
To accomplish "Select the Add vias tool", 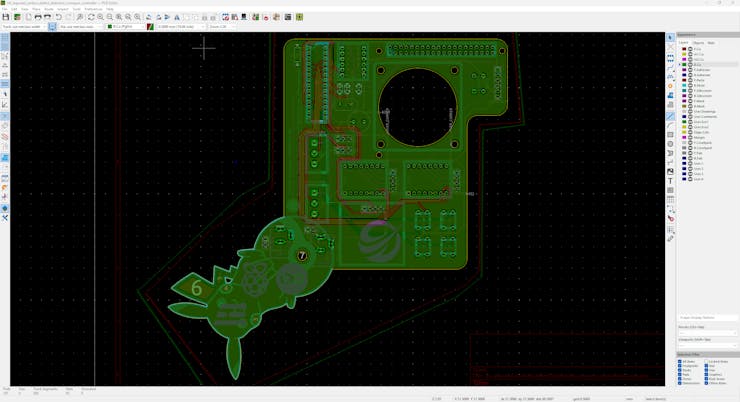I will [x=670, y=86].
